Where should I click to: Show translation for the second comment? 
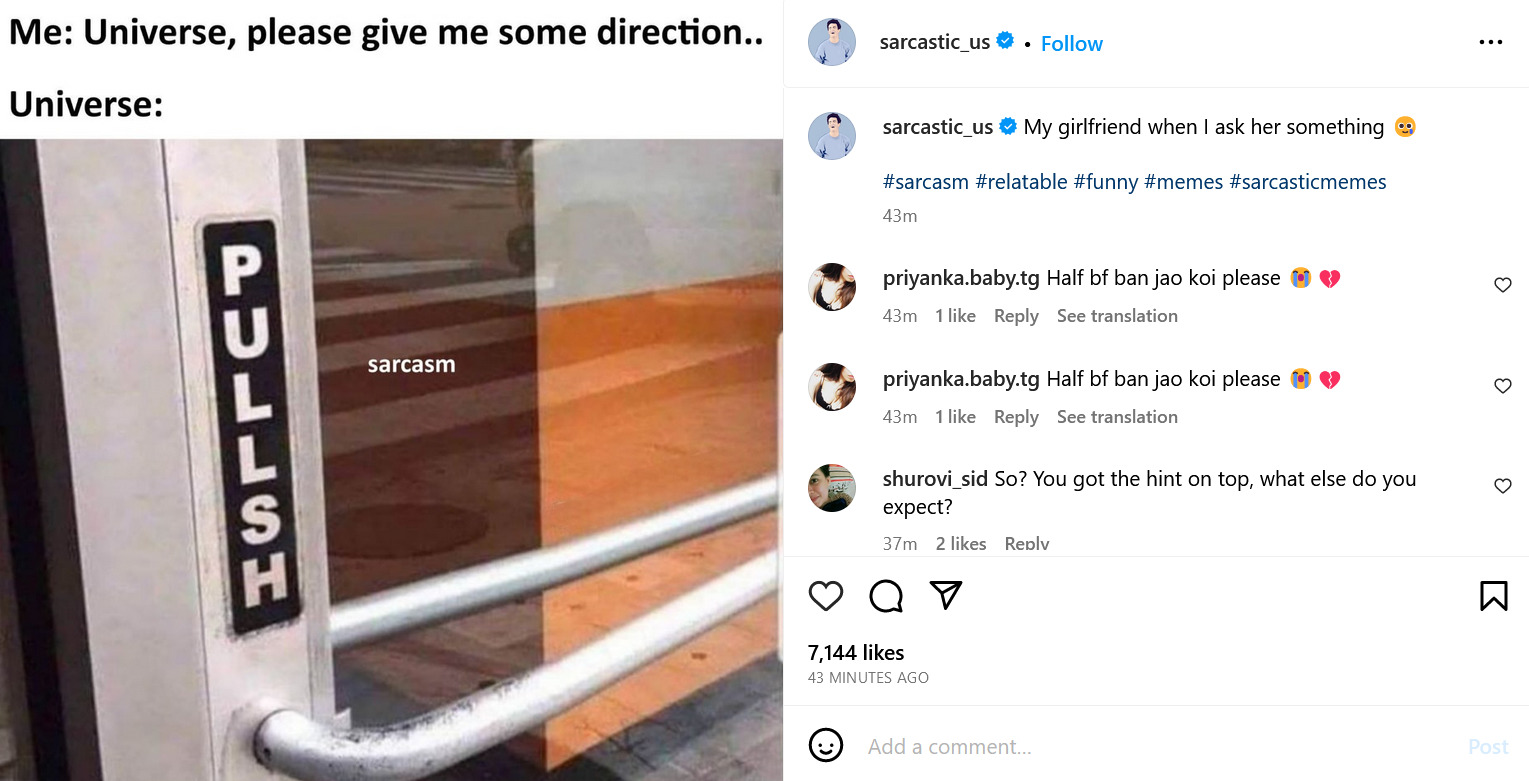(x=1117, y=416)
